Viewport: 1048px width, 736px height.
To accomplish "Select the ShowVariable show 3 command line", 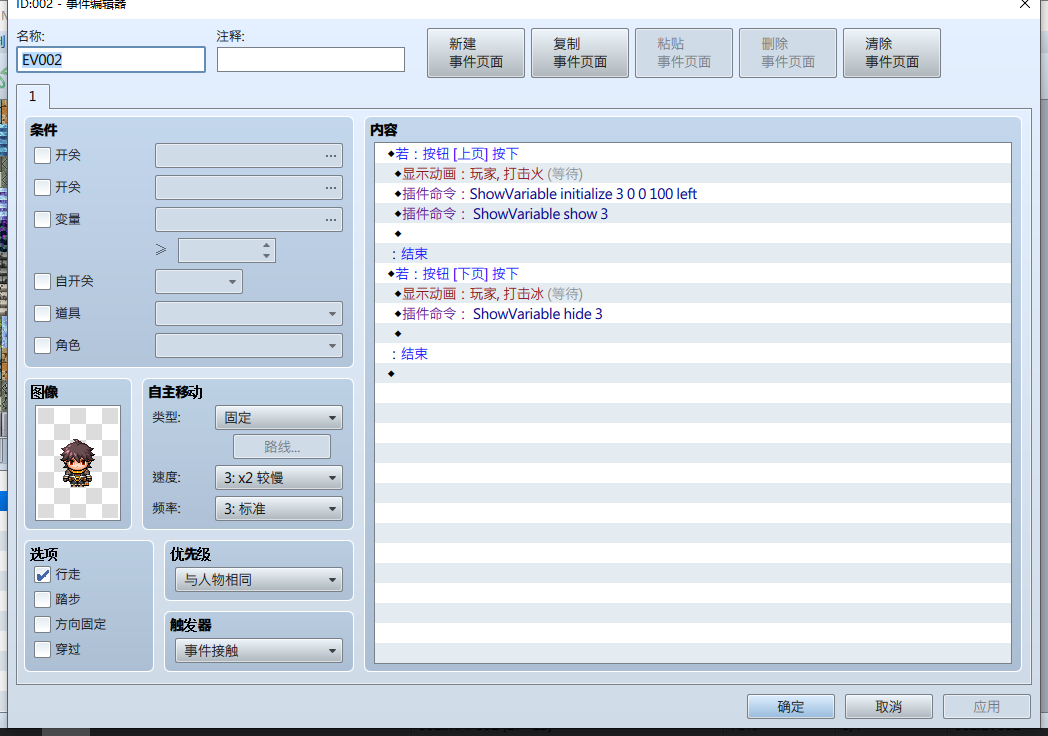I will pyautogui.click(x=693, y=214).
